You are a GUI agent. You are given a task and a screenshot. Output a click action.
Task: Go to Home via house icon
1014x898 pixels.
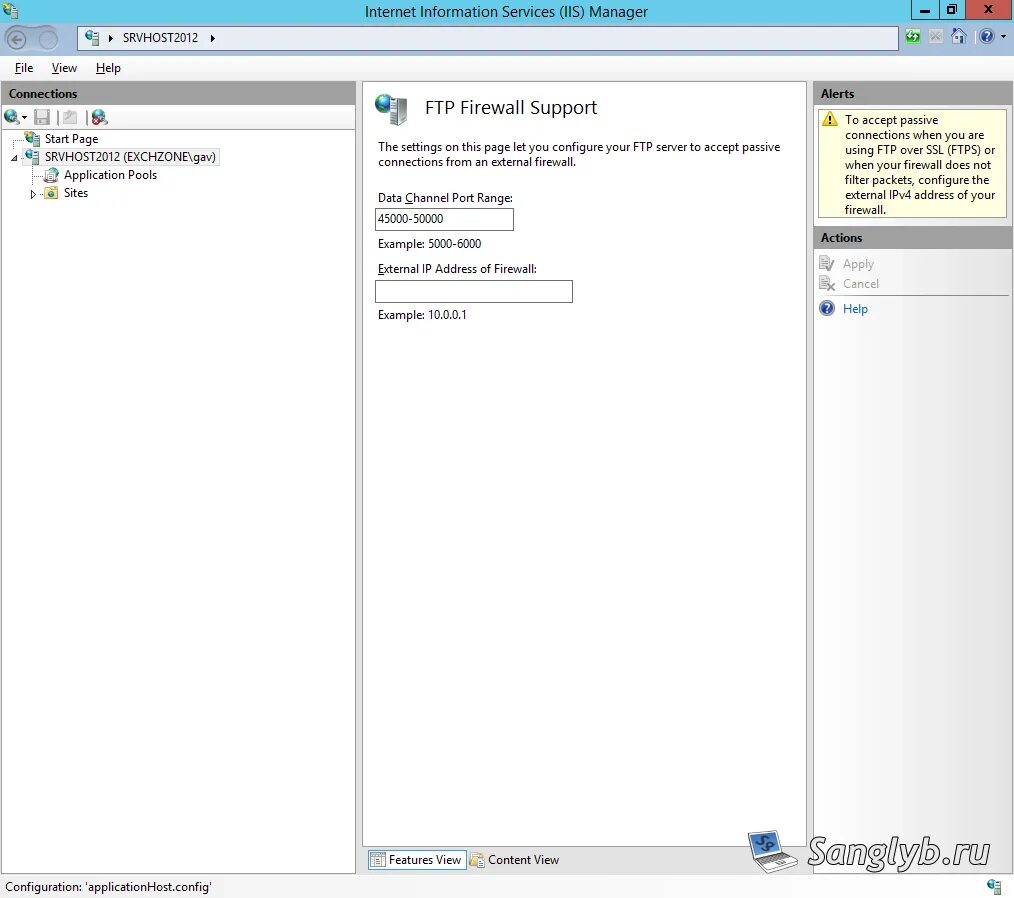point(958,36)
